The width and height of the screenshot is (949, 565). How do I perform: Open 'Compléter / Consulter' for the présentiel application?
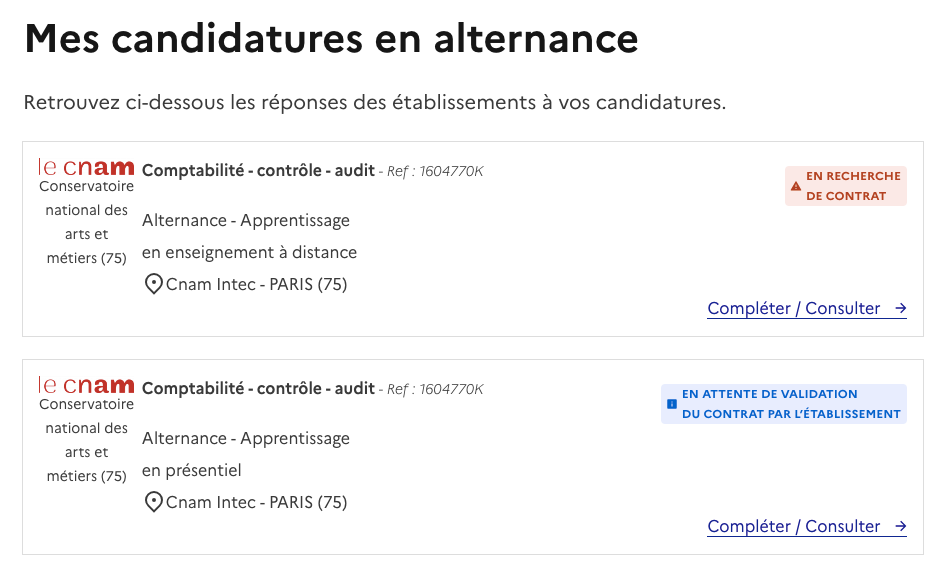[794, 526]
